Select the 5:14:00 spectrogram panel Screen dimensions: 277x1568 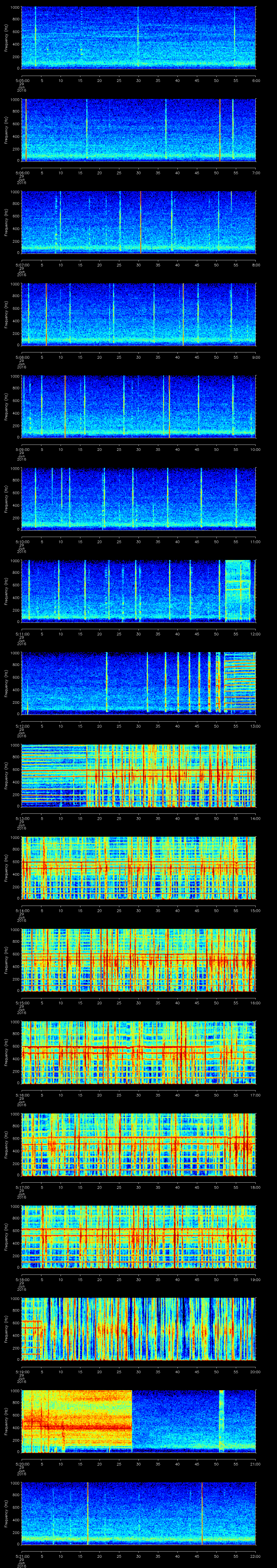(139, 868)
